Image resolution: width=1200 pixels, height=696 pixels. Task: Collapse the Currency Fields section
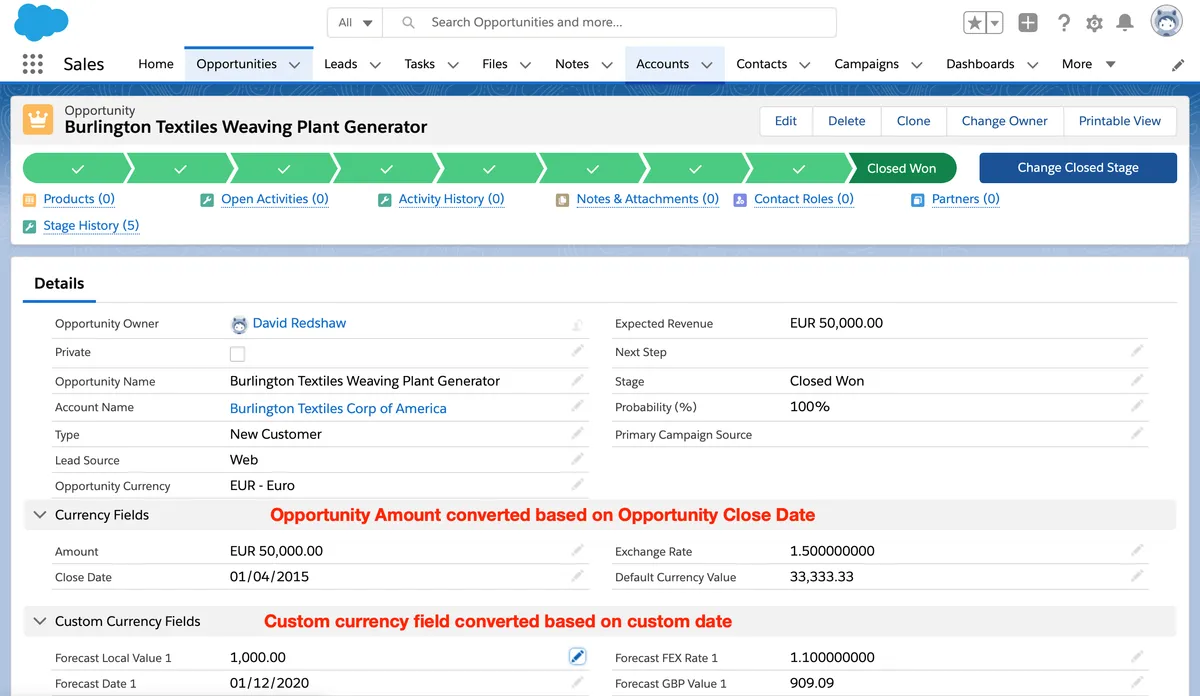pyautogui.click(x=40, y=515)
